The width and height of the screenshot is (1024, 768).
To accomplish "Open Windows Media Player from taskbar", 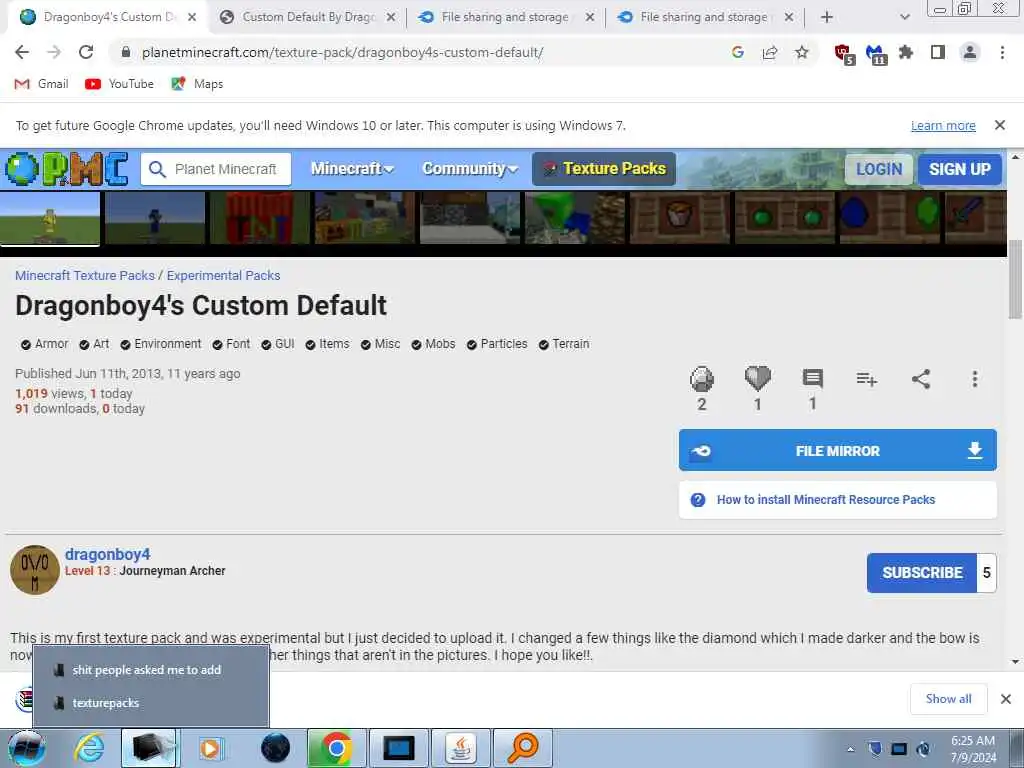I will [211, 748].
